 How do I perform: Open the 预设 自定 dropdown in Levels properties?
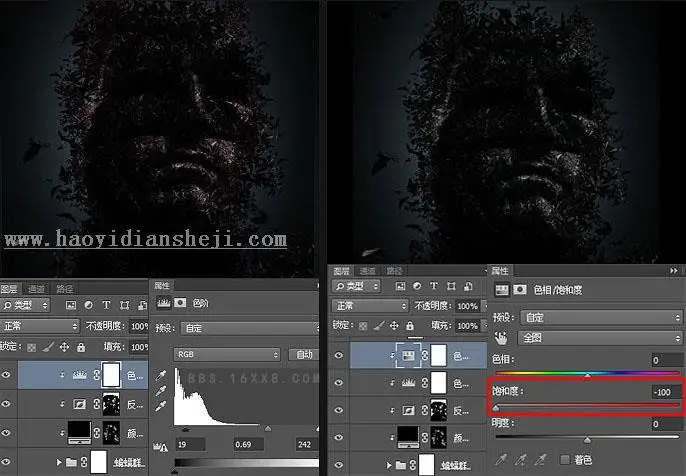tap(249, 328)
